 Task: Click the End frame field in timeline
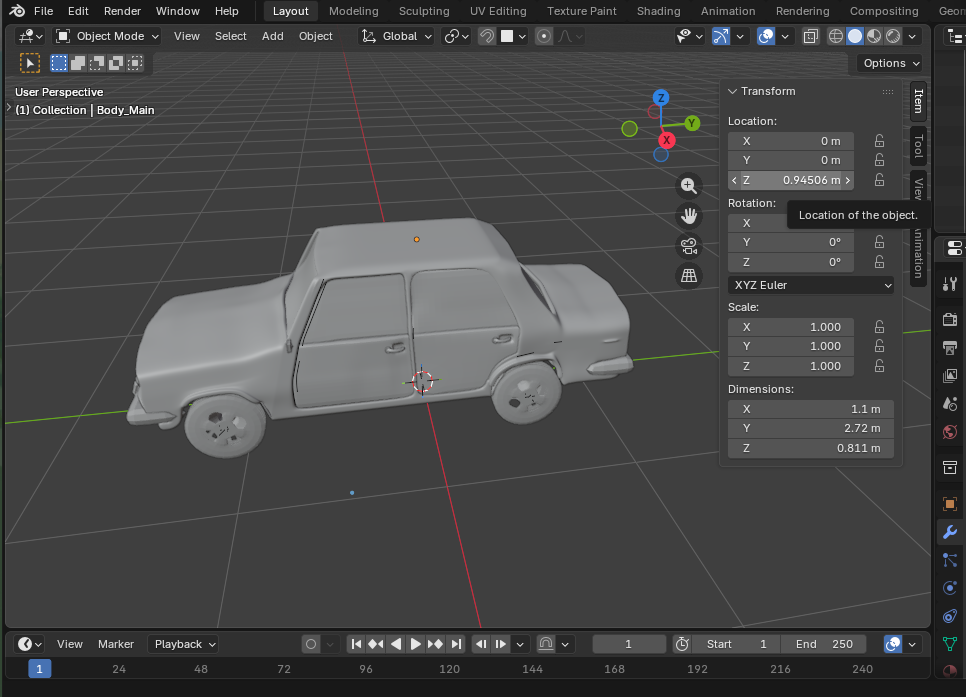pyautogui.click(x=825, y=644)
